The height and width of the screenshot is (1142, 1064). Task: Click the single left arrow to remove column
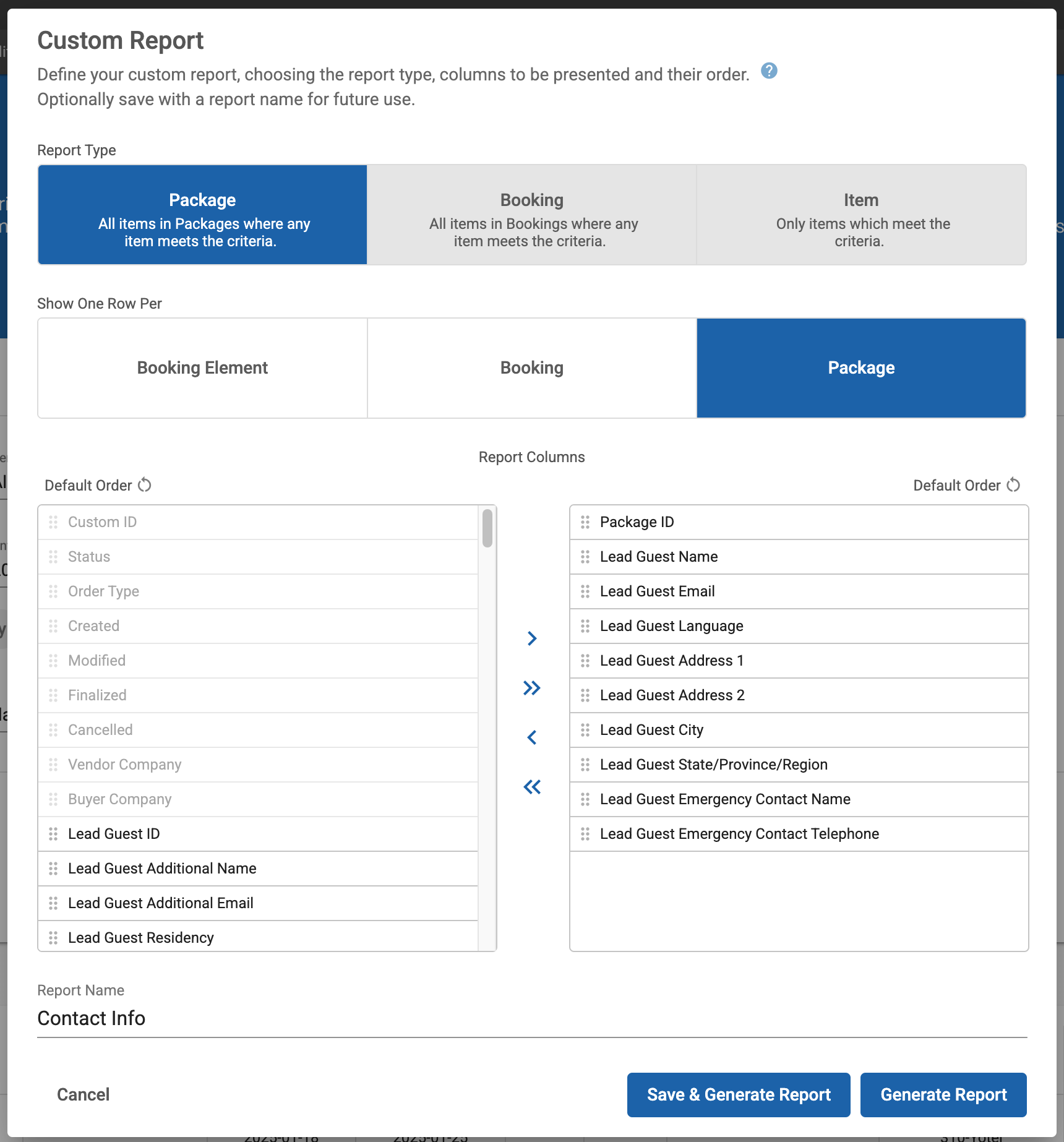pos(531,737)
